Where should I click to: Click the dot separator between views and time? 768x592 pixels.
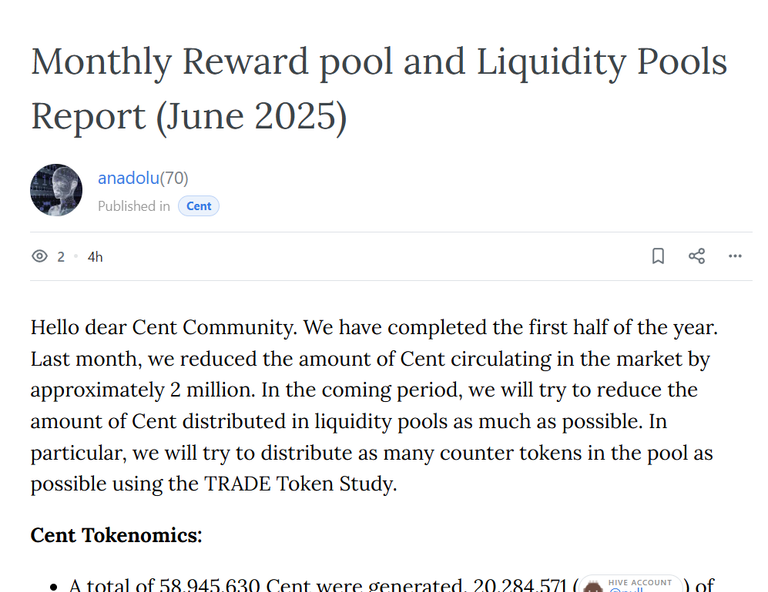[x=76, y=256]
